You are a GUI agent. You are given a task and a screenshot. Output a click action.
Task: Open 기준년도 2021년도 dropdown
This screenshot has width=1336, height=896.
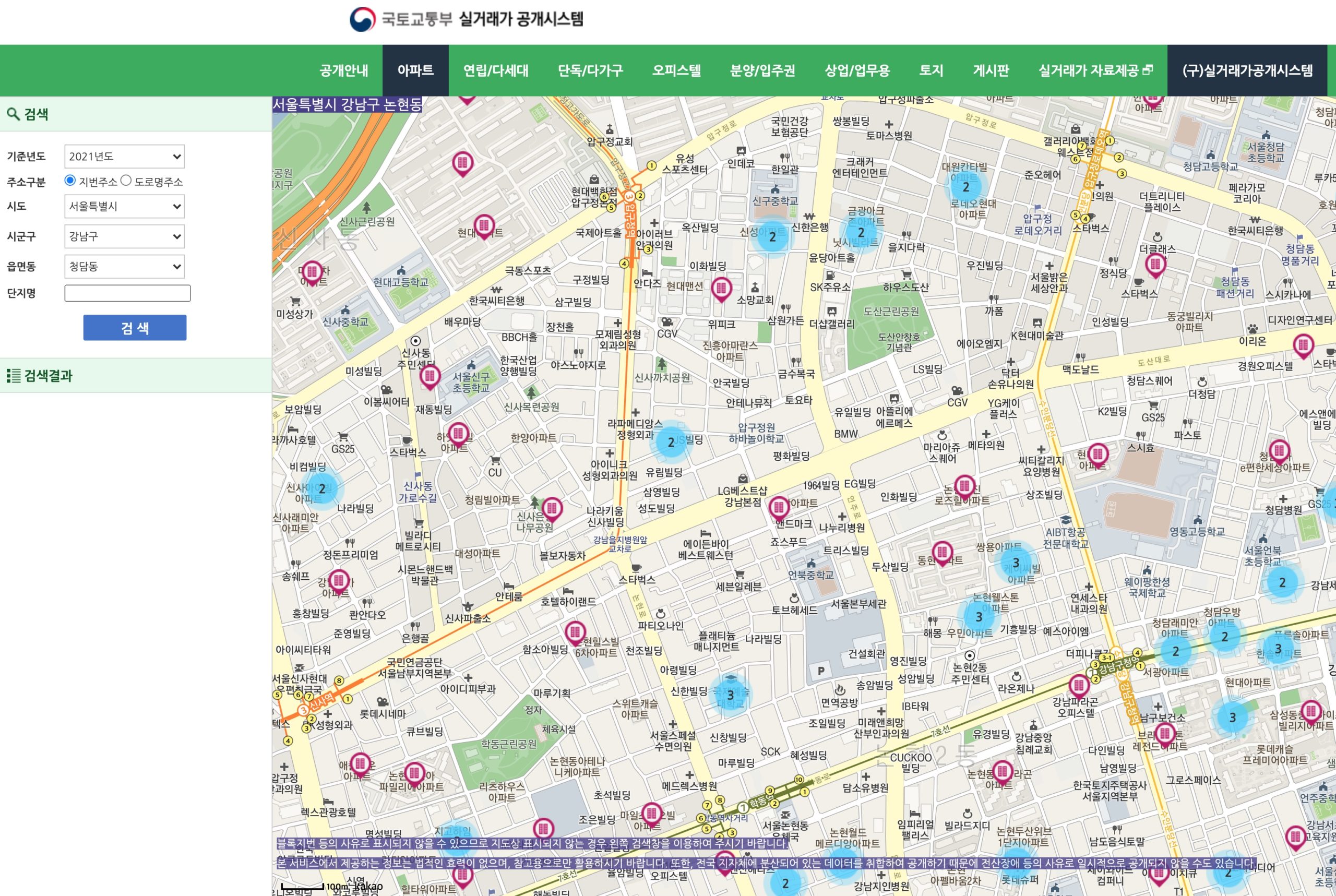124,157
